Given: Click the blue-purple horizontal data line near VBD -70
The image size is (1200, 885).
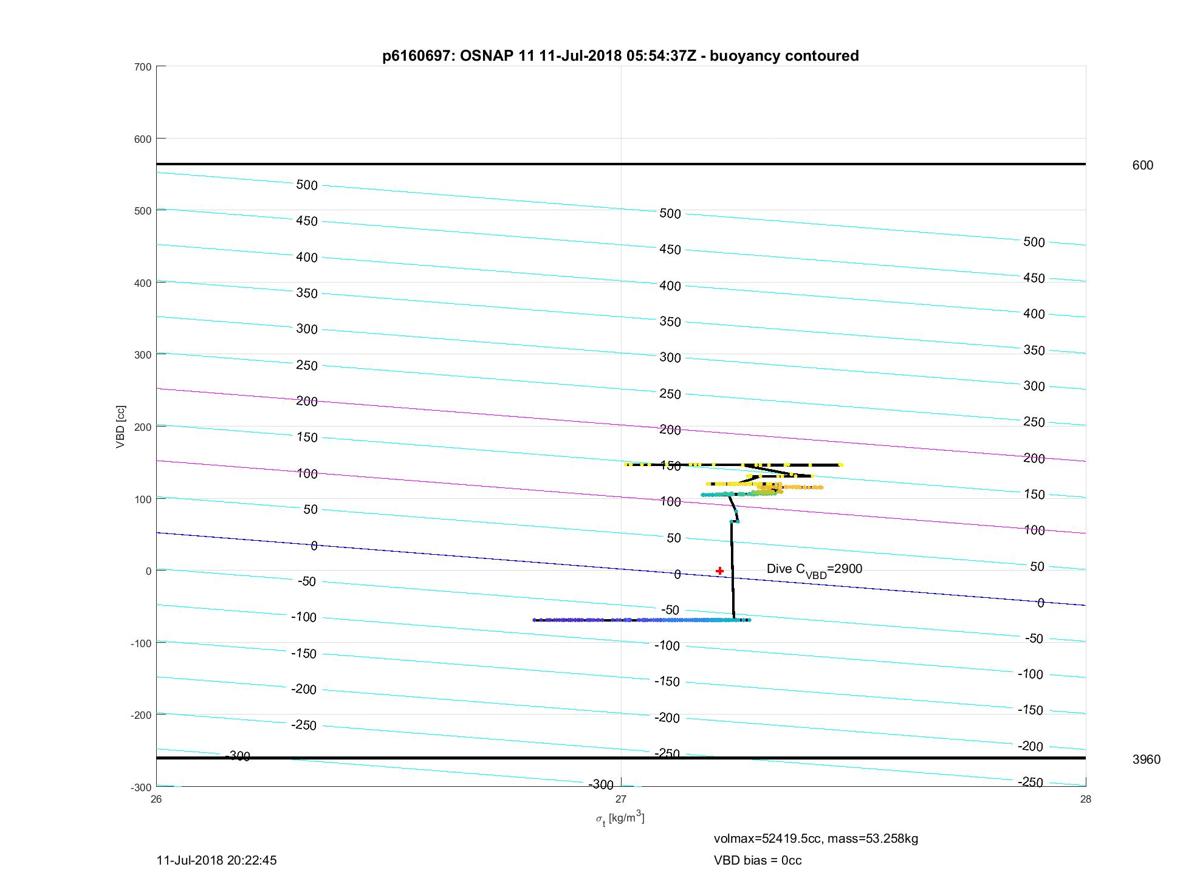Looking at the screenshot, I should click(641, 620).
